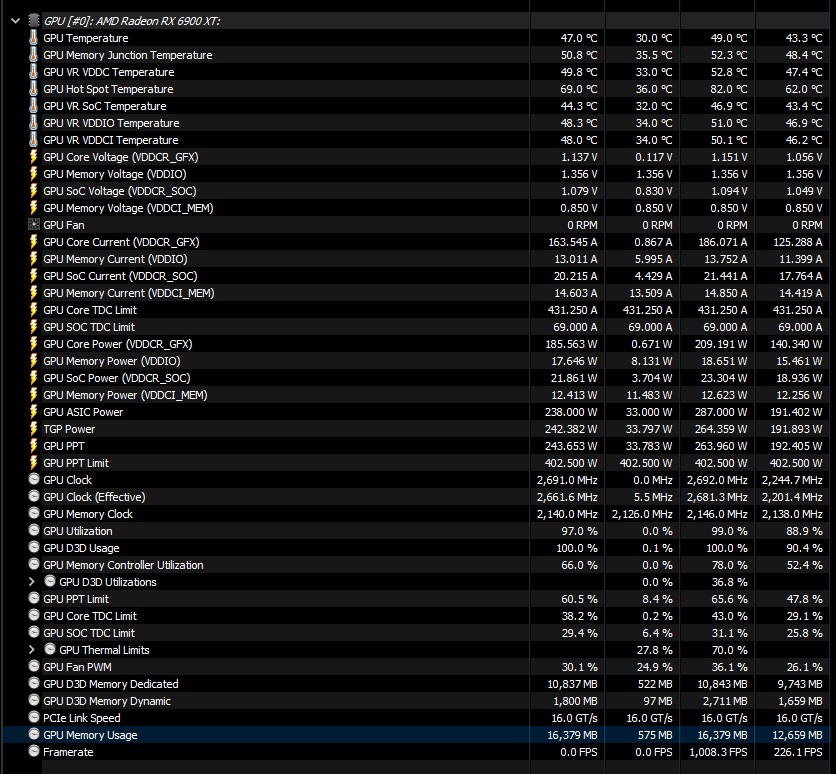This screenshot has width=836, height=774.
Task: Select the GPU SoC Power (VDDCR_SOC) label
Action: pyautogui.click(x=117, y=378)
